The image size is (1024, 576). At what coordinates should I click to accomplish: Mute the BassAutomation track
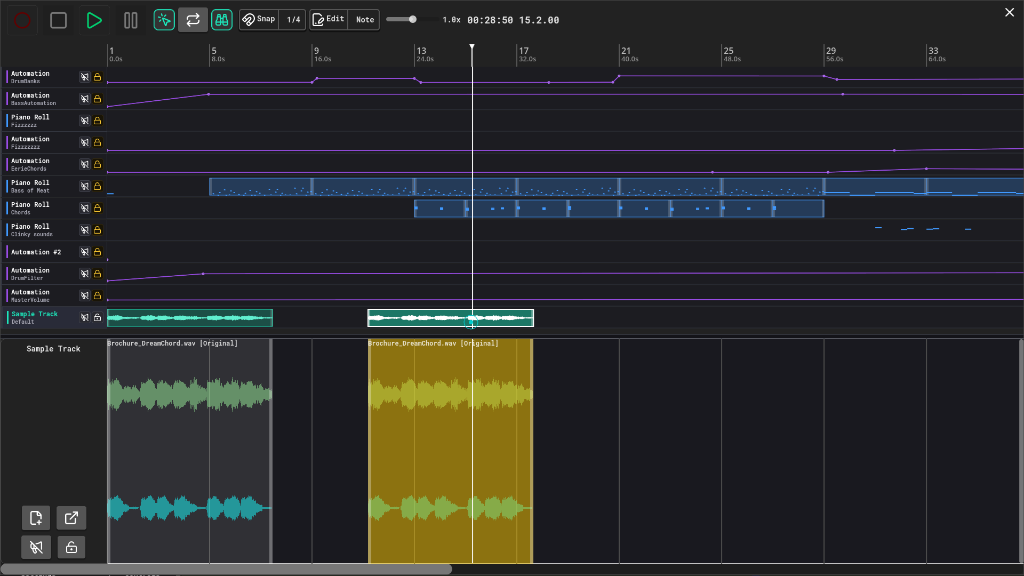[85, 99]
